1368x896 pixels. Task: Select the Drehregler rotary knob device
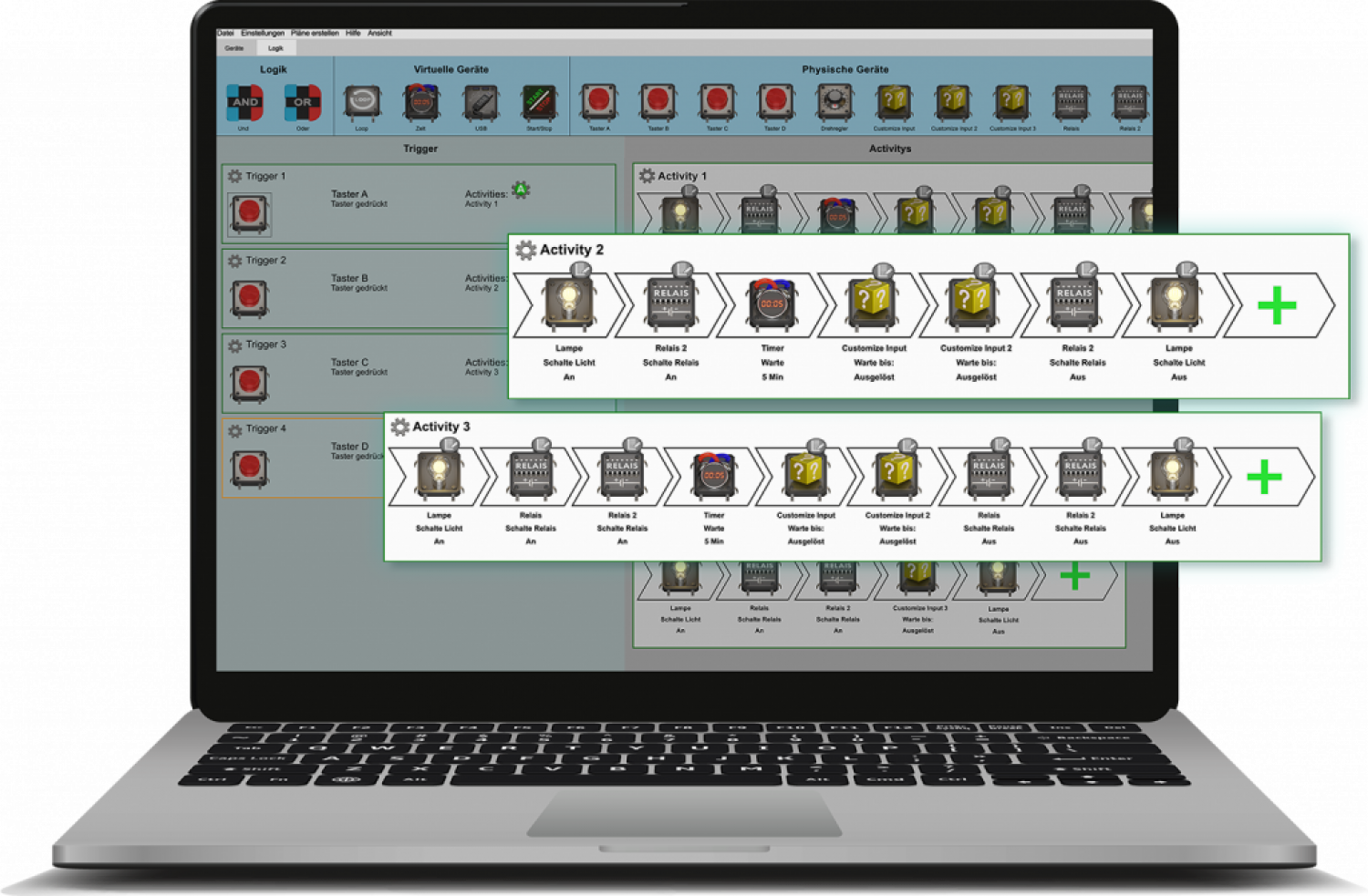pyautogui.click(x=834, y=102)
